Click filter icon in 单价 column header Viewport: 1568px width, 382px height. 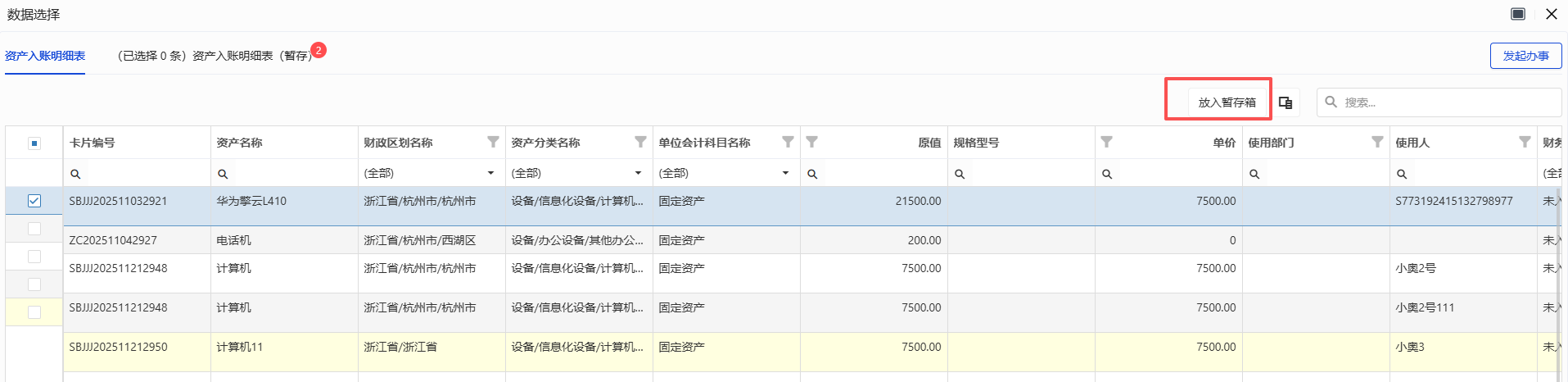tap(1106, 142)
